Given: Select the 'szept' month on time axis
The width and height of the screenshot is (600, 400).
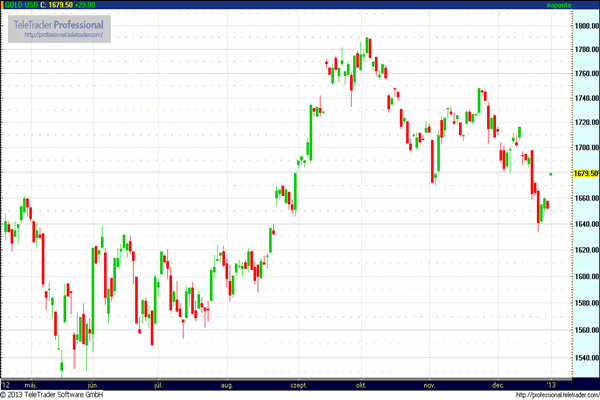Looking at the screenshot, I should (298, 384).
